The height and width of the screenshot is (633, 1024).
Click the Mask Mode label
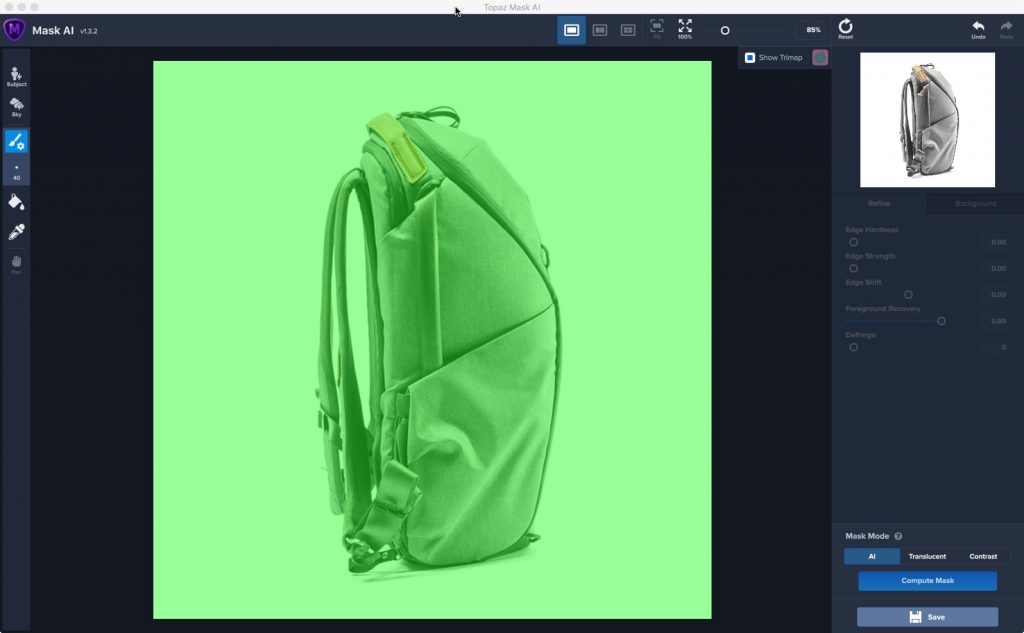coord(867,536)
